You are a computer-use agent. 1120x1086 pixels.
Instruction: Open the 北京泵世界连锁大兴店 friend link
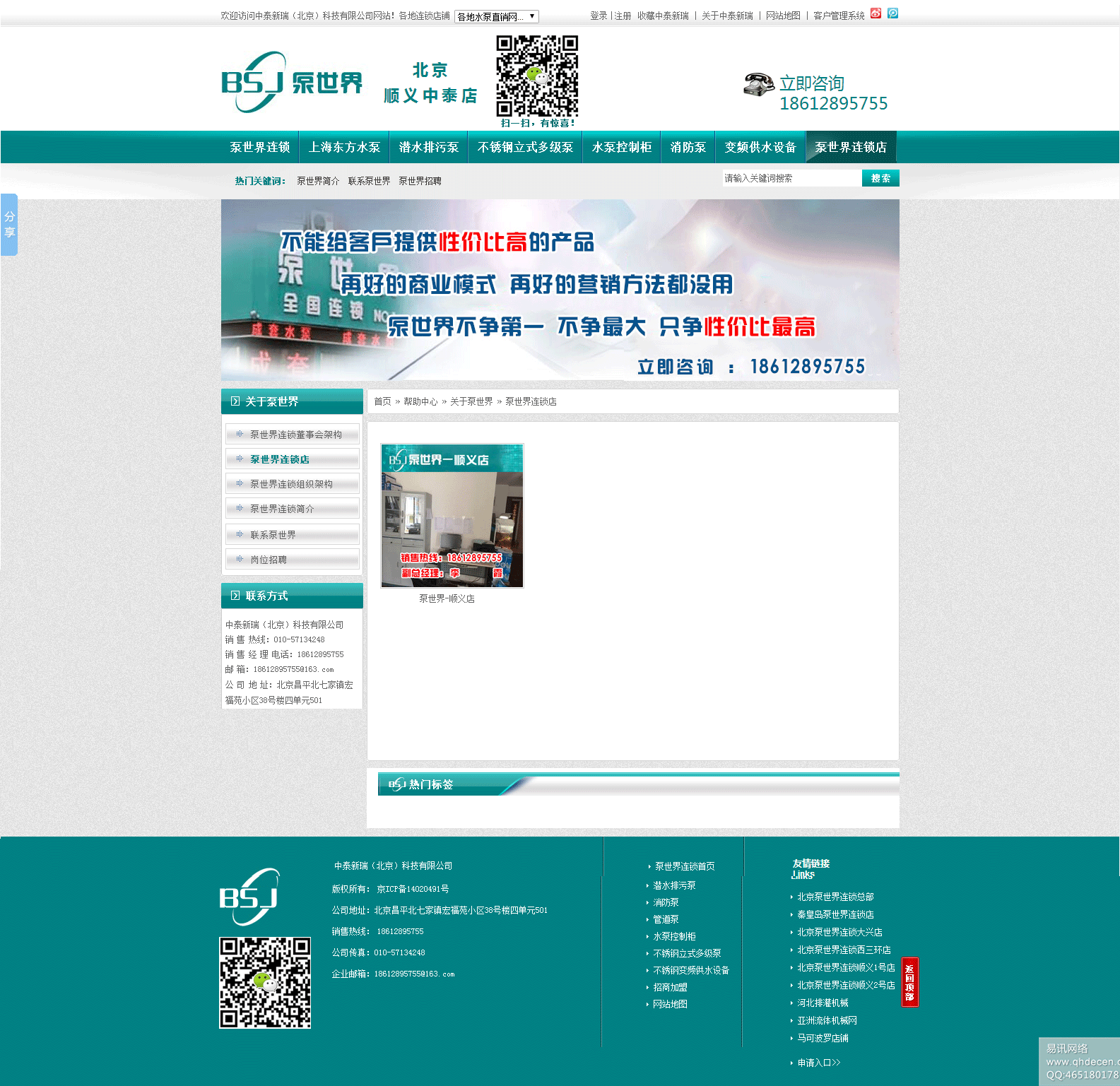pos(839,932)
